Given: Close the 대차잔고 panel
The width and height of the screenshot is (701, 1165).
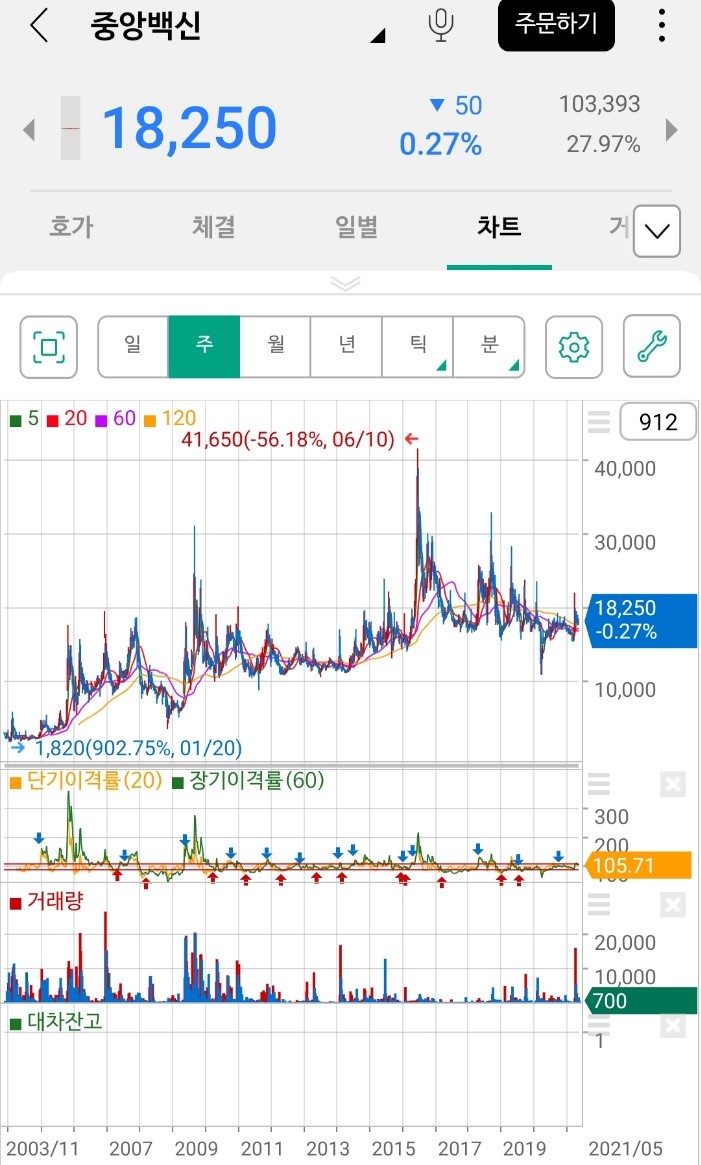Looking at the screenshot, I should point(673,1026).
